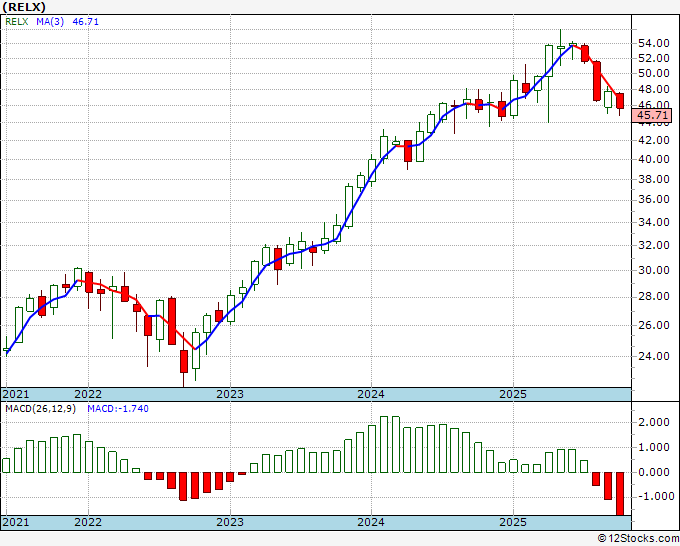Click the MACD:-1.740 value label

click(x=118, y=409)
